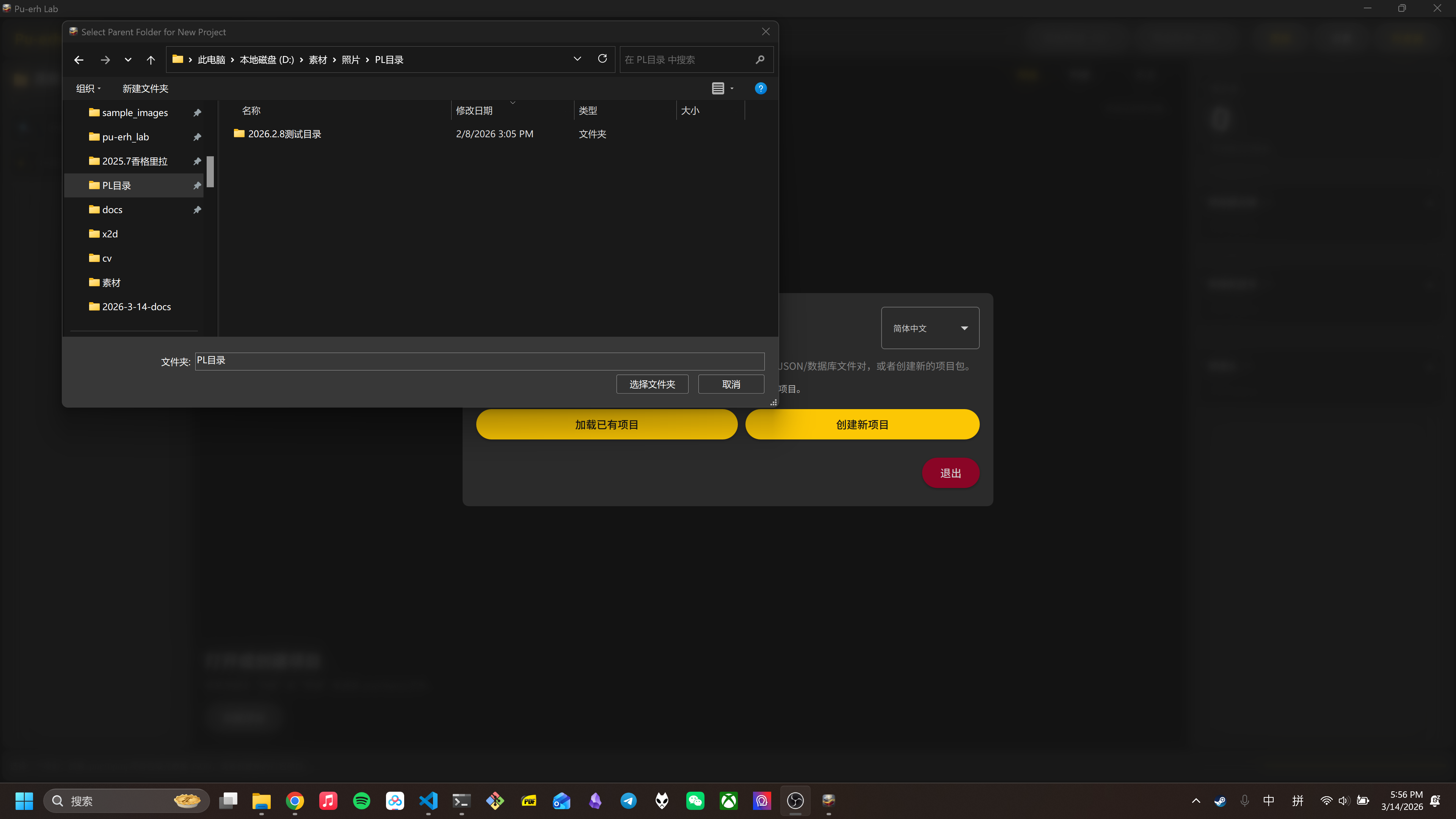Click 新建文件夹 in the toolbar
Image resolution: width=1456 pixels, height=819 pixels.
[145, 89]
